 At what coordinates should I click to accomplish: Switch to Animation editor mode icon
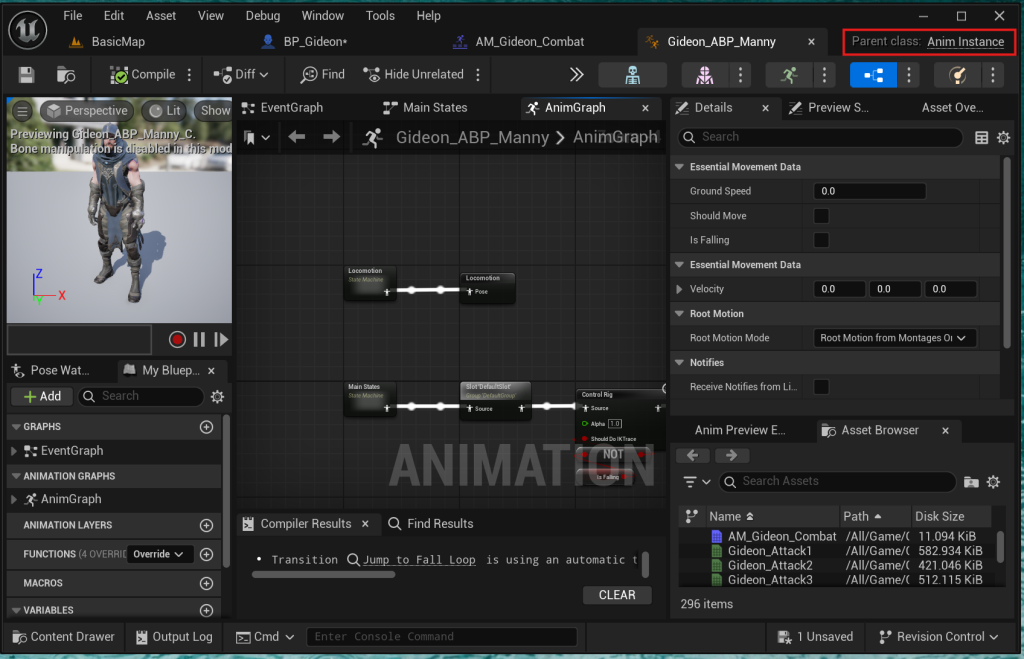[789, 74]
